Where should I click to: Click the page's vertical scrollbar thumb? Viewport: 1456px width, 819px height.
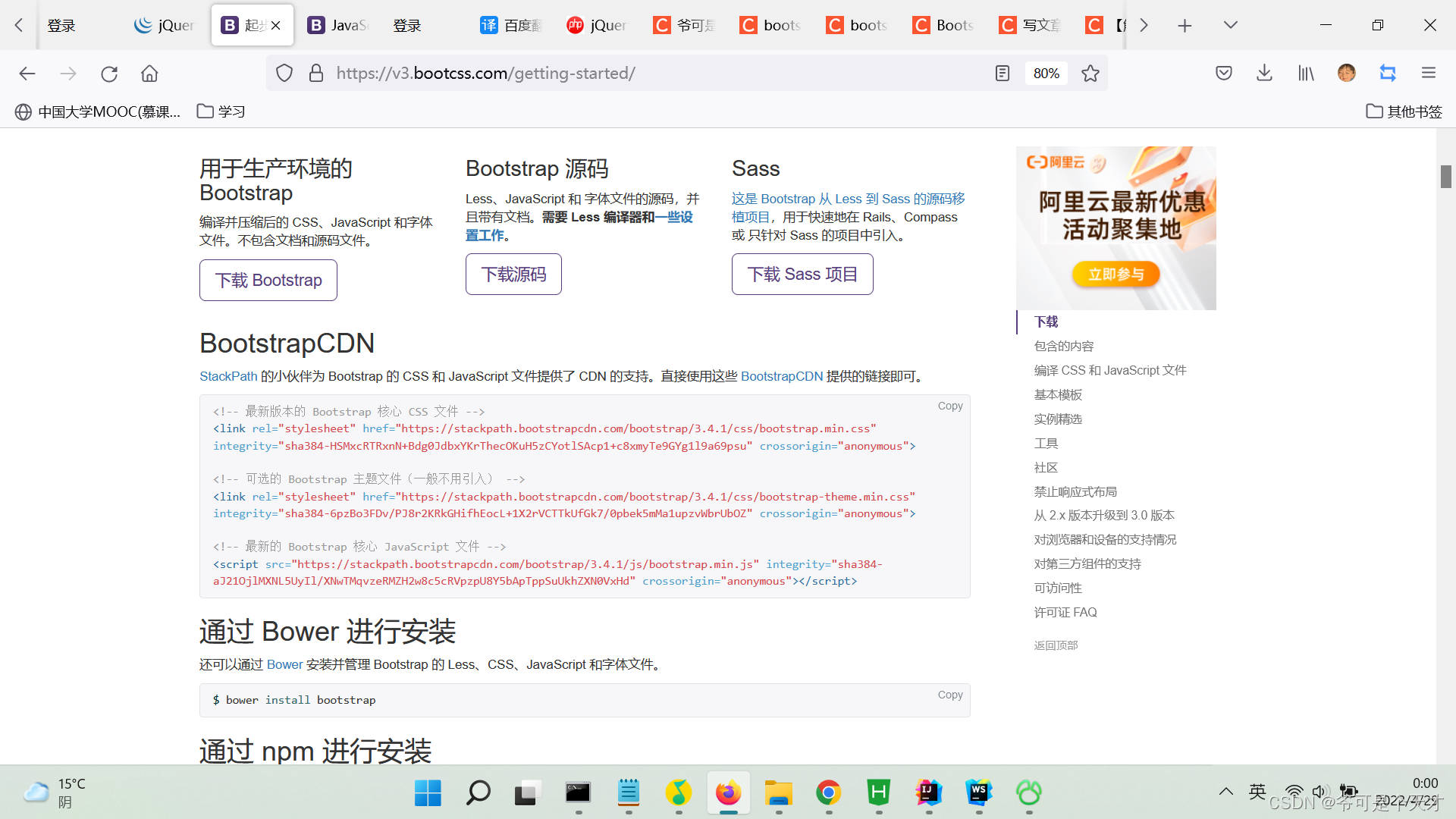(x=1445, y=177)
